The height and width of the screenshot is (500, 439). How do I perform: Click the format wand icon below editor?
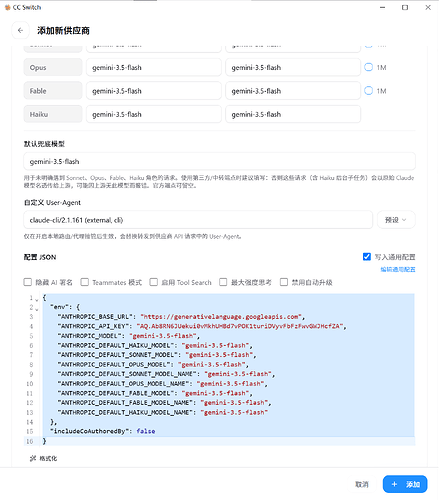pyautogui.click(x=33, y=458)
